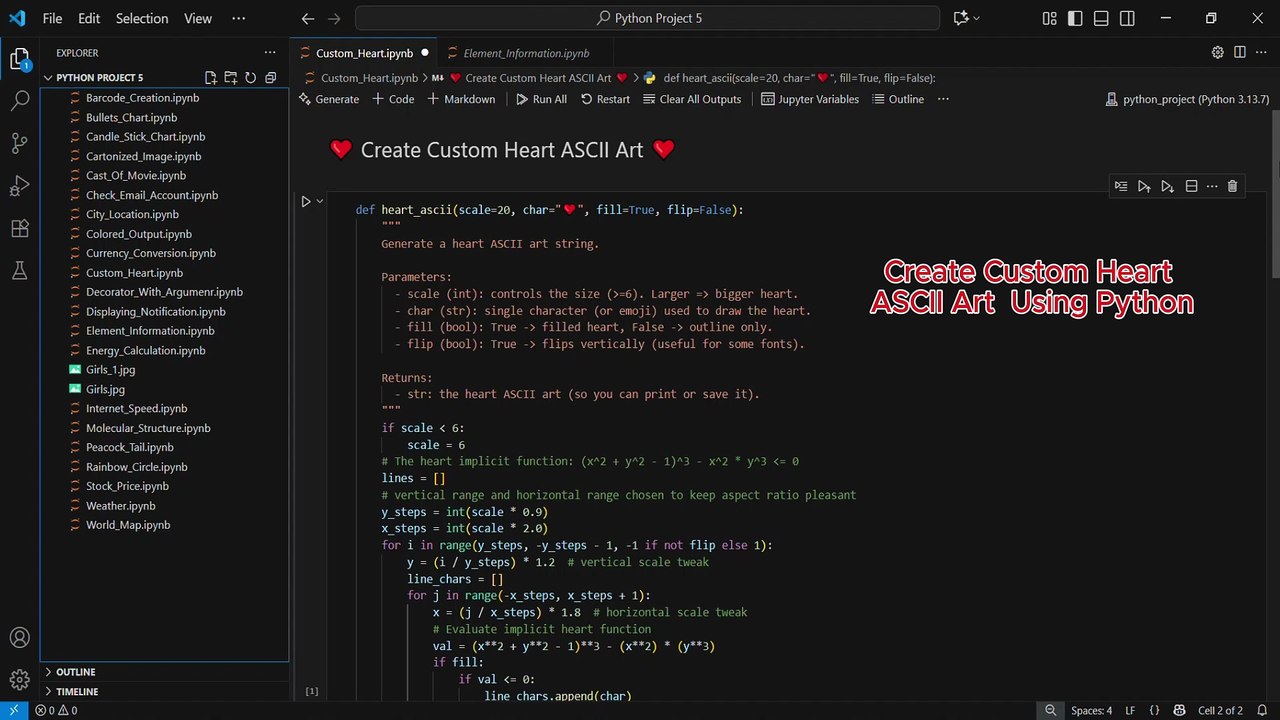The image size is (1280, 720).
Task: Open notebook settings gear in editor title
Action: click(x=1218, y=52)
